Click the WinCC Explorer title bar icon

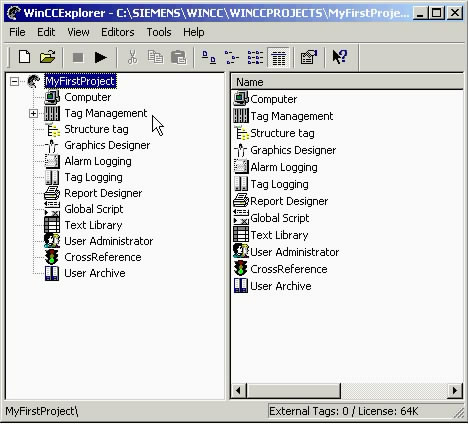[x=14, y=13]
